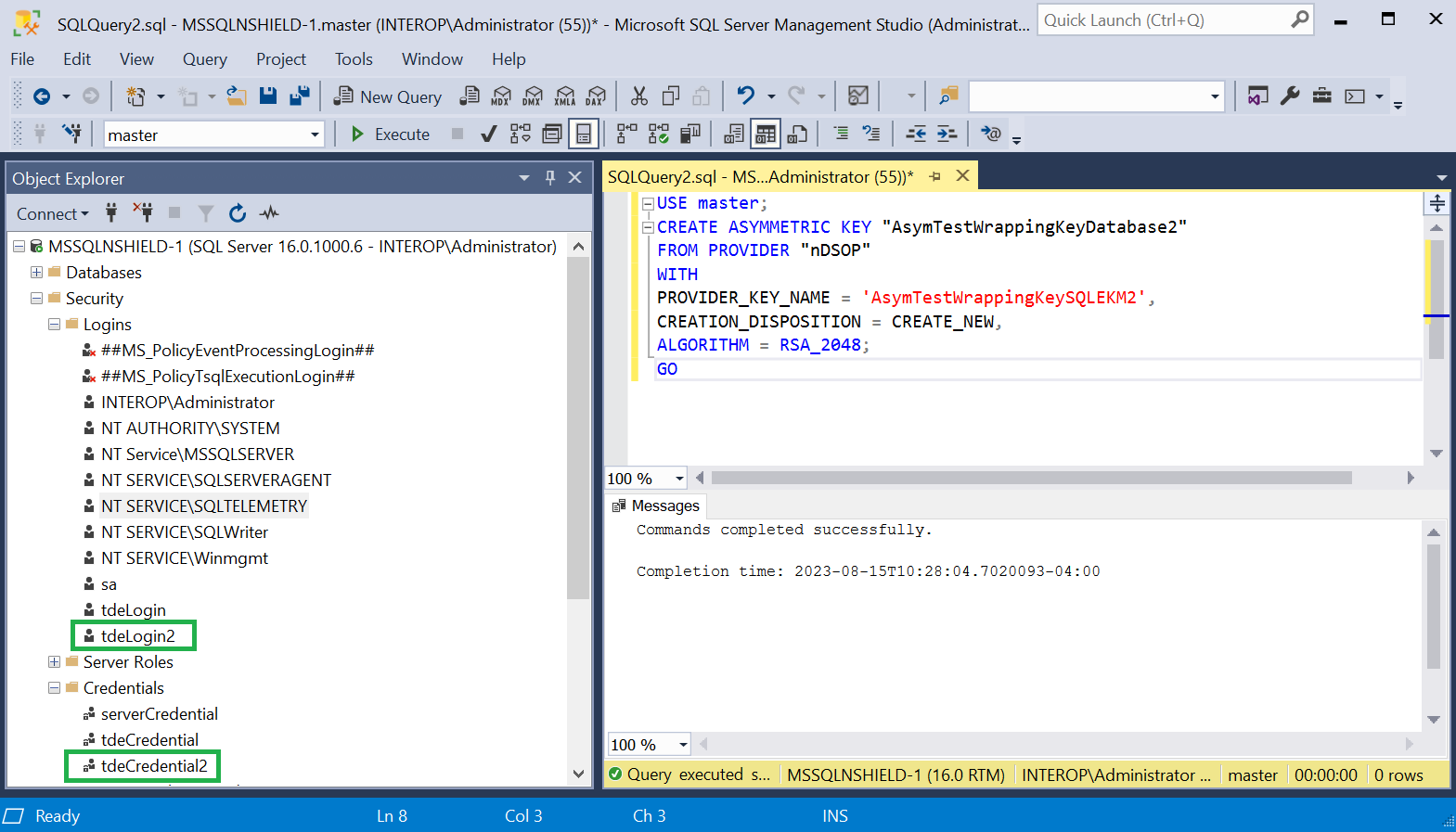Refresh the Object Explorer tree
The width and height of the screenshot is (1456, 832).
tap(238, 213)
